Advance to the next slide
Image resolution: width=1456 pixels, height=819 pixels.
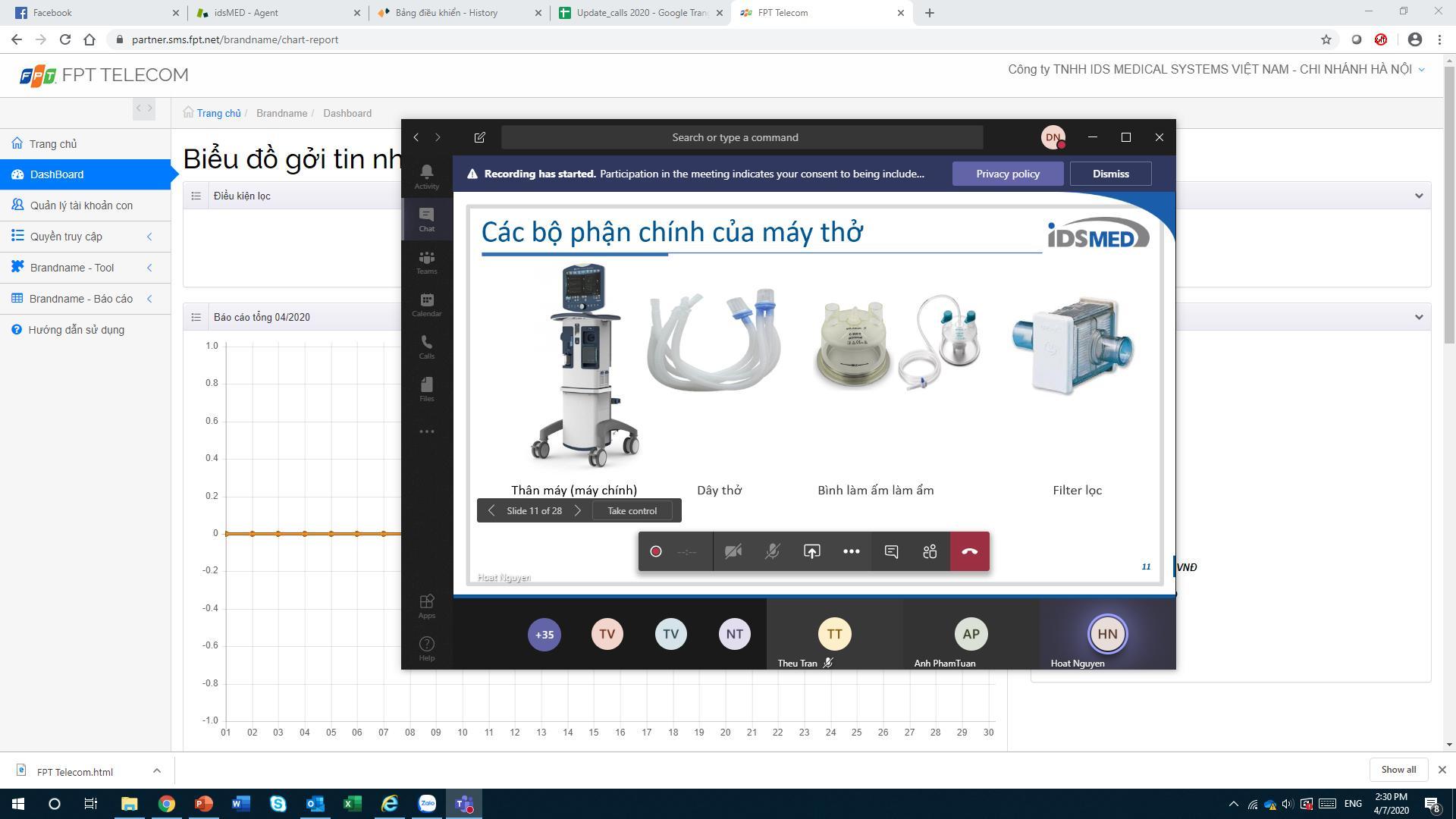[578, 510]
